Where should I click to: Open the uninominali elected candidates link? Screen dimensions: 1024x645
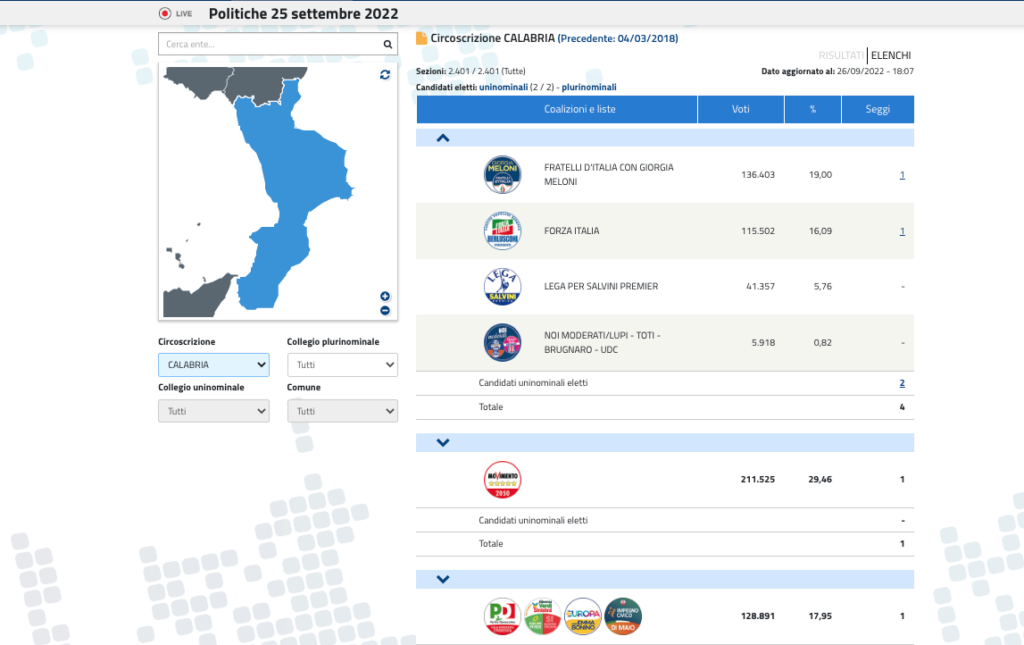click(x=504, y=87)
